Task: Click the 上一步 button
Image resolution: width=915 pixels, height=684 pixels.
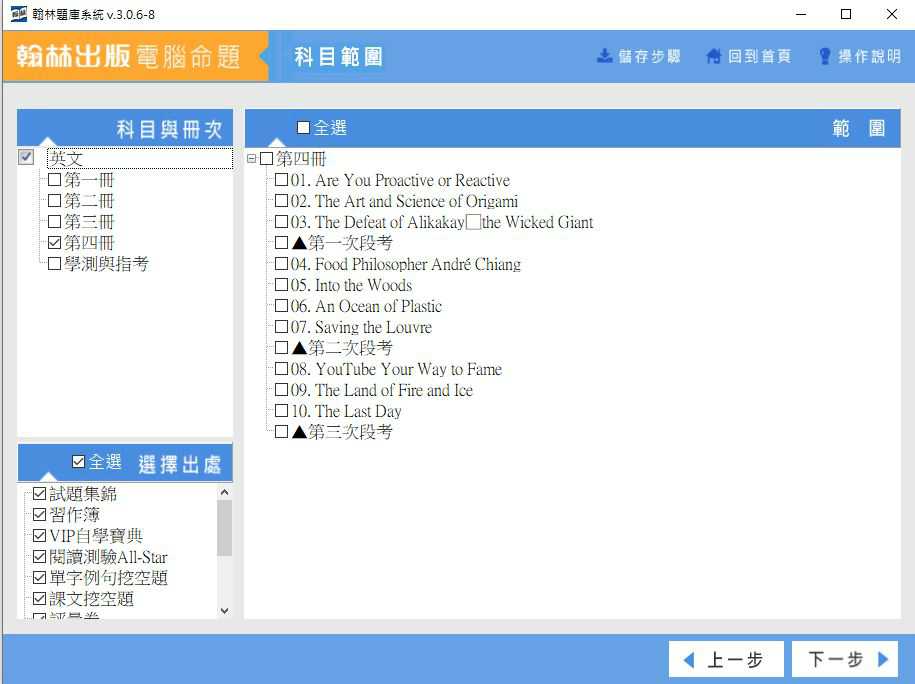Action: [726, 659]
